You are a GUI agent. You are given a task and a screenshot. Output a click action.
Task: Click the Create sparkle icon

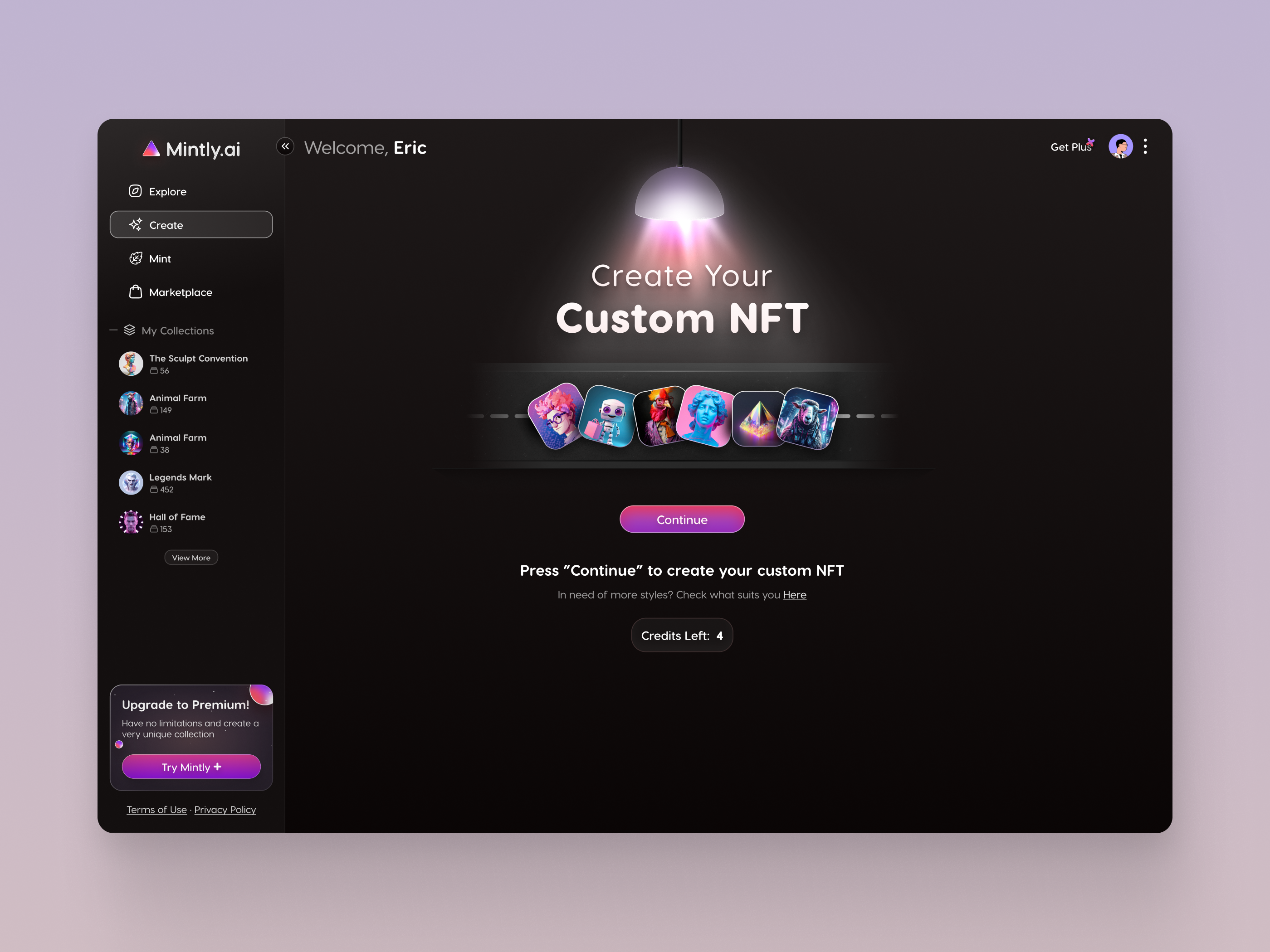tap(136, 225)
